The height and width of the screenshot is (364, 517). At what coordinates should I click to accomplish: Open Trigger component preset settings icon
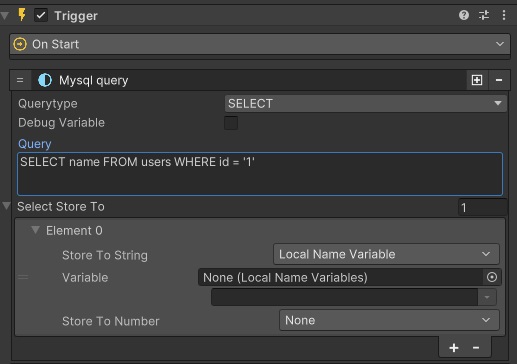point(484,15)
